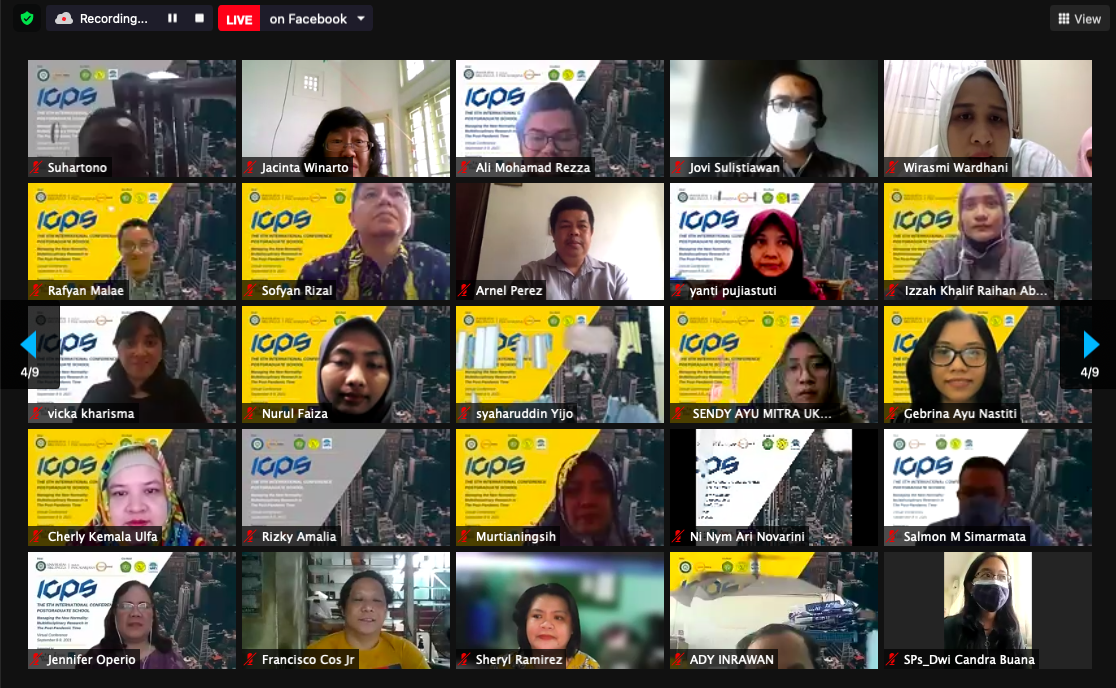Stop the recording

coord(199,18)
